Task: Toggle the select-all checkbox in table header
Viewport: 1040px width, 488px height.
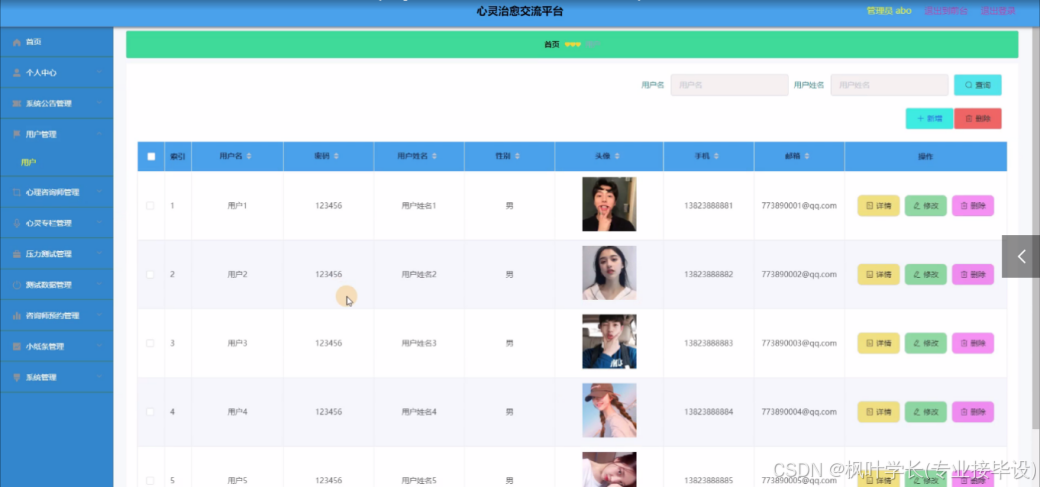Action: (x=151, y=156)
